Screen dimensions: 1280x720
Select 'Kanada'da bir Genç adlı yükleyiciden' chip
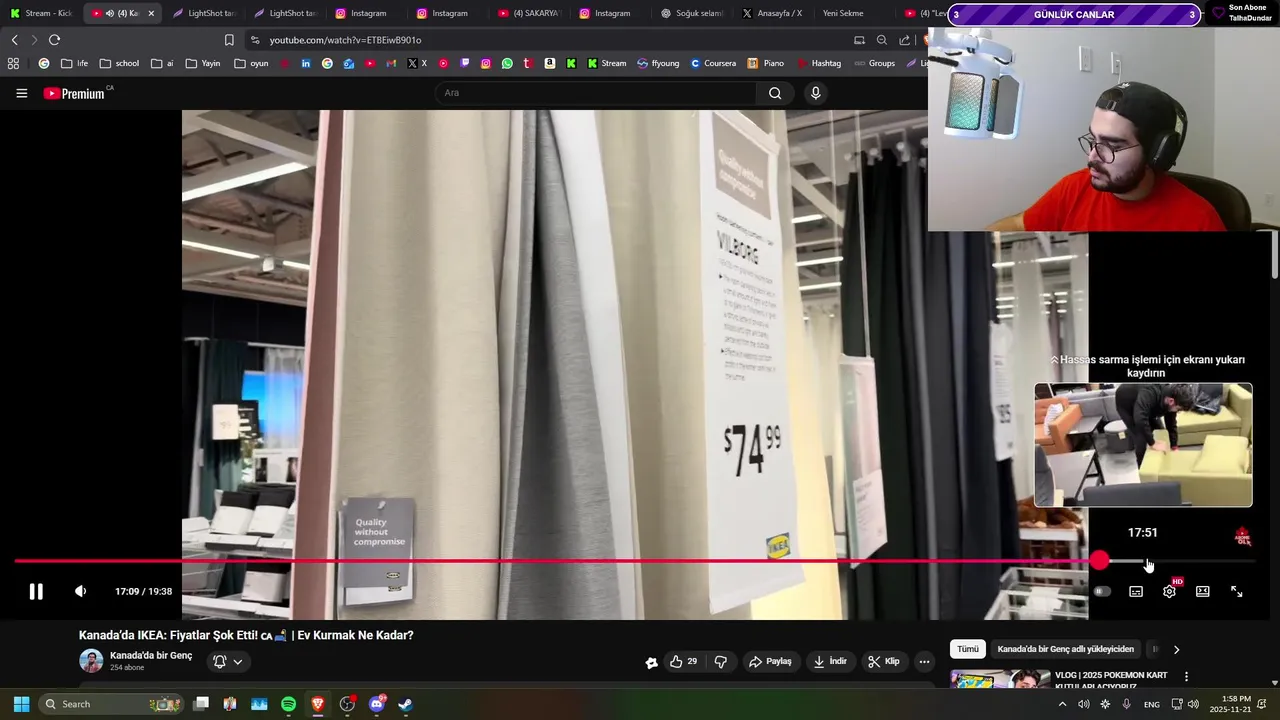pyautogui.click(x=1066, y=649)
